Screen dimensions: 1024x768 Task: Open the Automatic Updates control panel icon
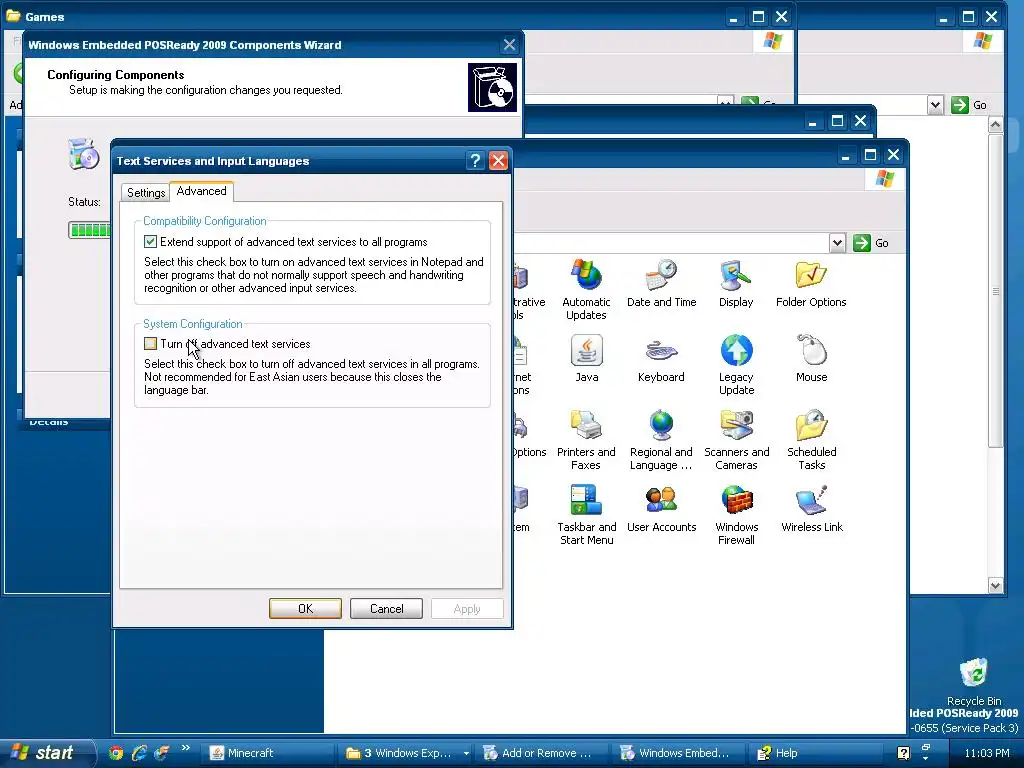click(586, 289)
